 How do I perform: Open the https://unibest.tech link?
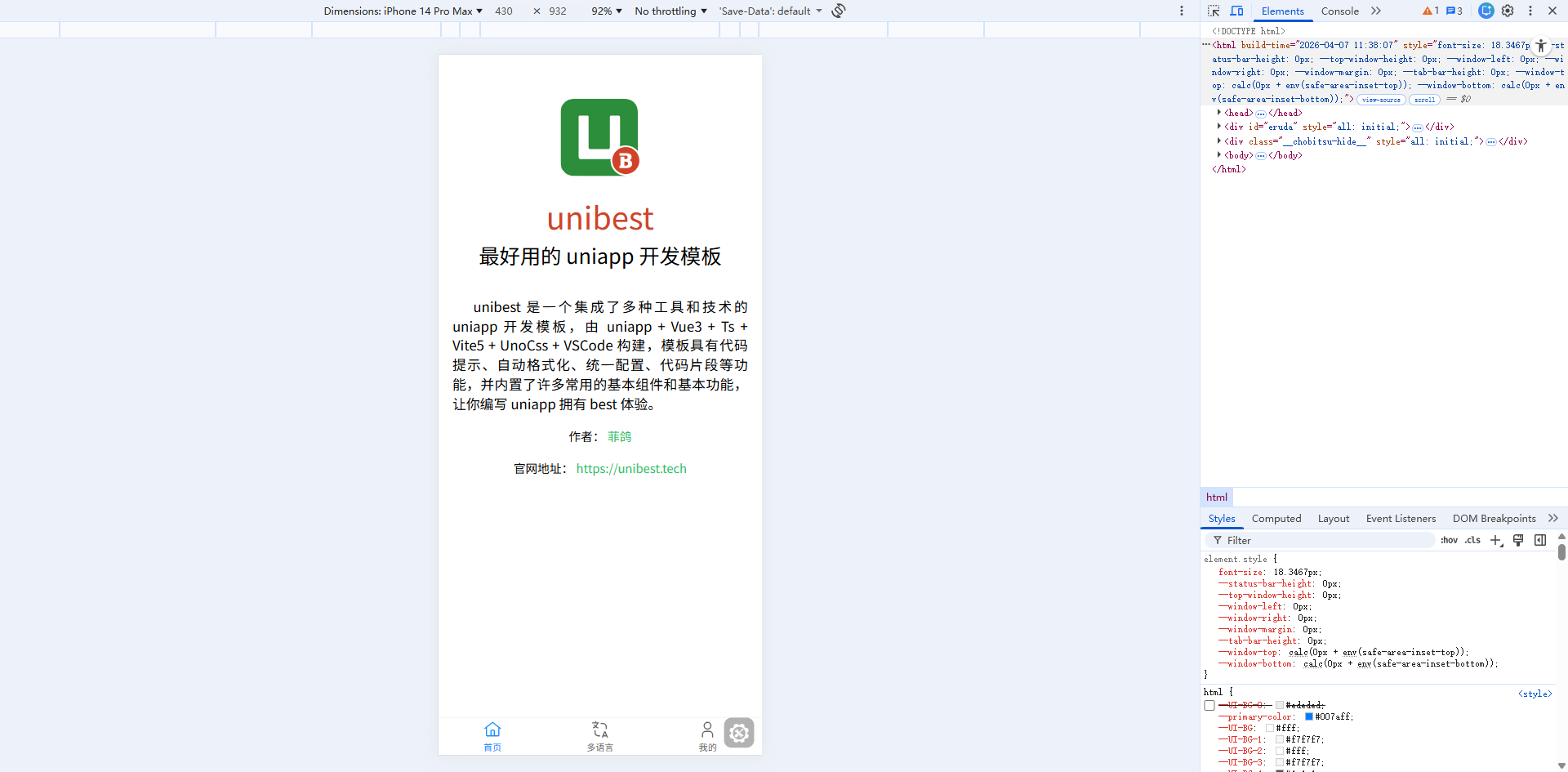[631, 468]
